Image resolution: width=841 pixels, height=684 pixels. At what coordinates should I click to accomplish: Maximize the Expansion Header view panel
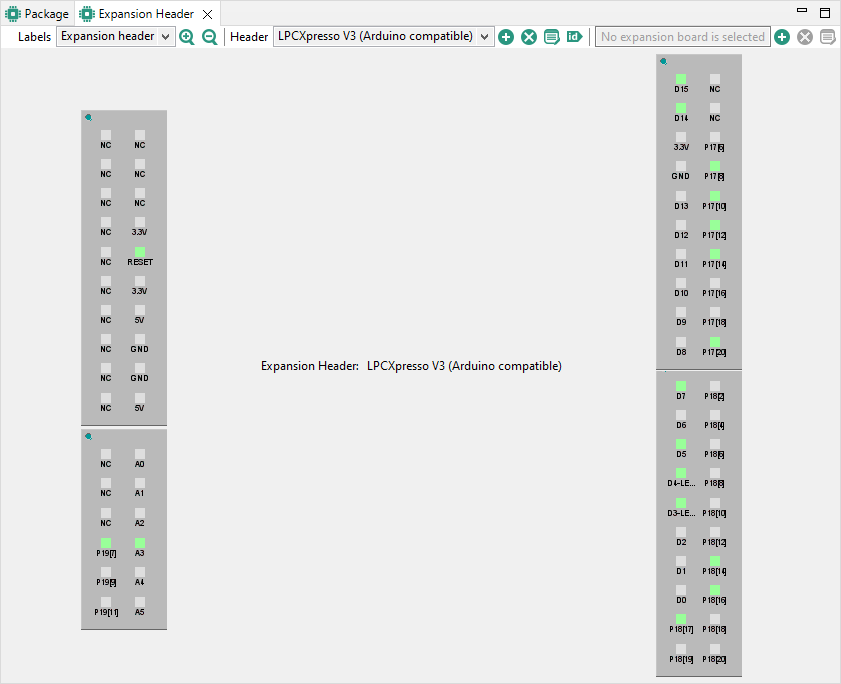(x=825, y=14)
